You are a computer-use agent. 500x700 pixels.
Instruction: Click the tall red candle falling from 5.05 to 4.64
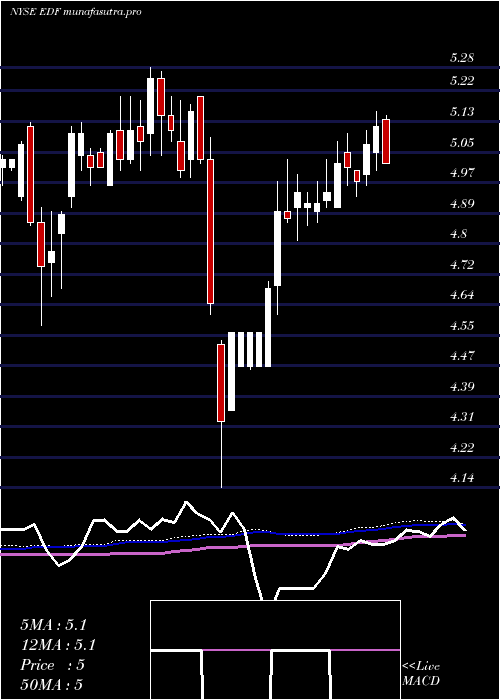click(210, 231)
